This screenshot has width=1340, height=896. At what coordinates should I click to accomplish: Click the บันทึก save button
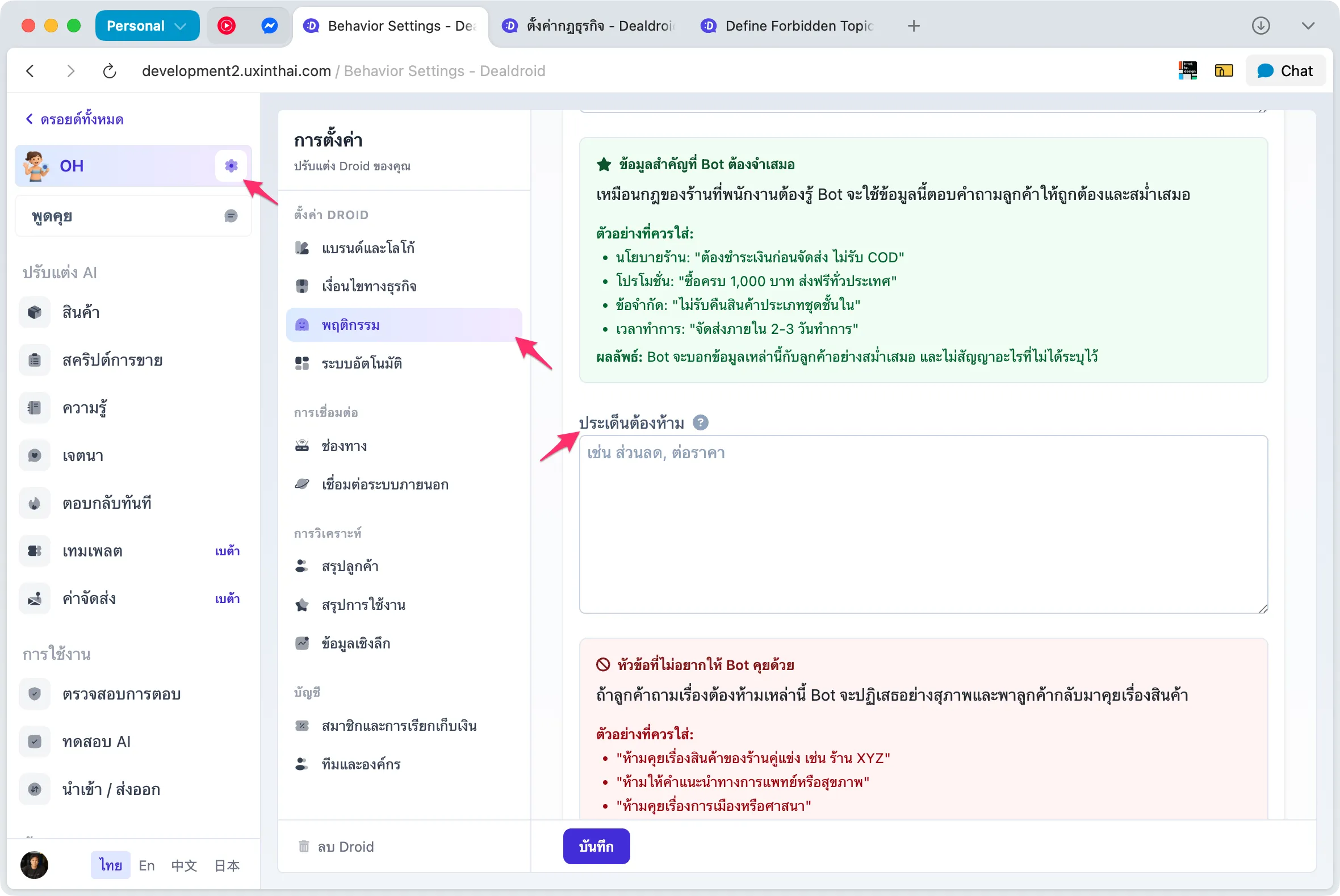point(596,846)
